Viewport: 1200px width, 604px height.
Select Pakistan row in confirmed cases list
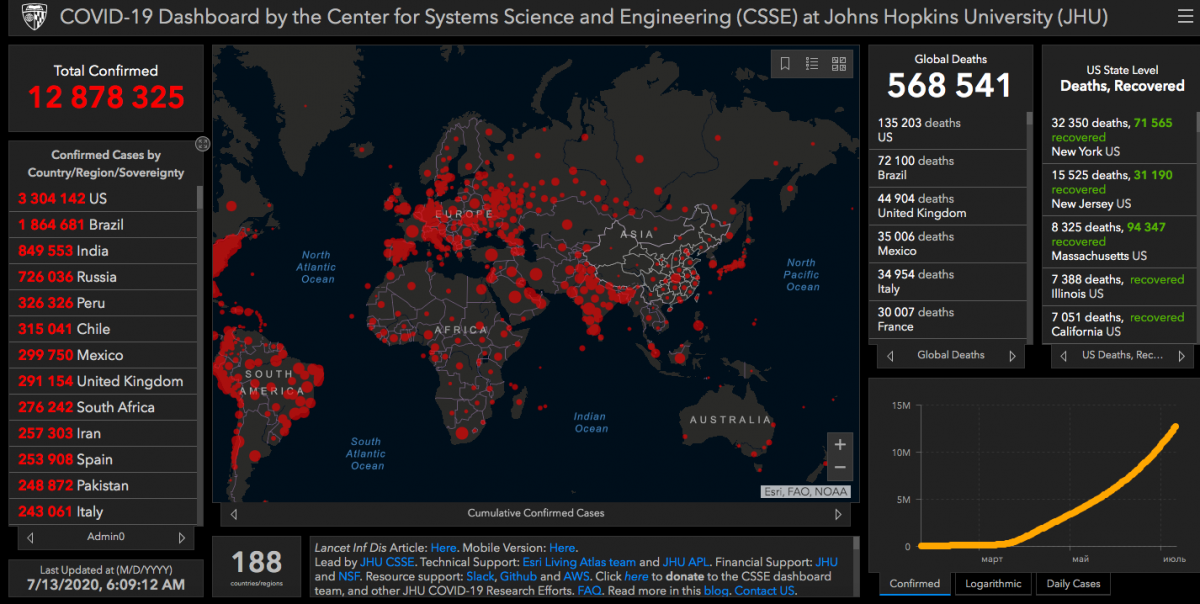(x=104, y=485)
